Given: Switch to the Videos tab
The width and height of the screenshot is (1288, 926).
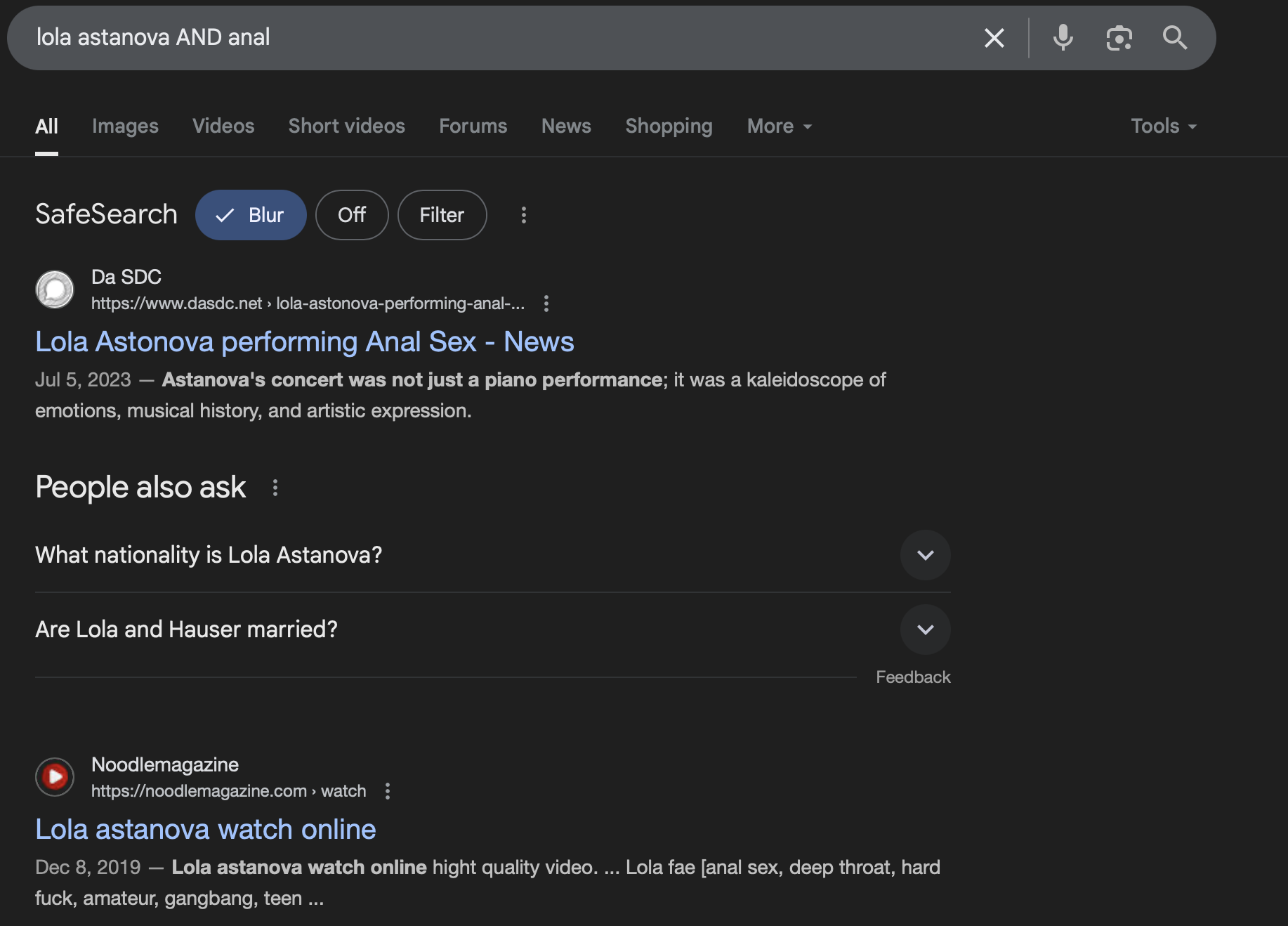Looking at the screenshot, I should (x=223, y=126).
